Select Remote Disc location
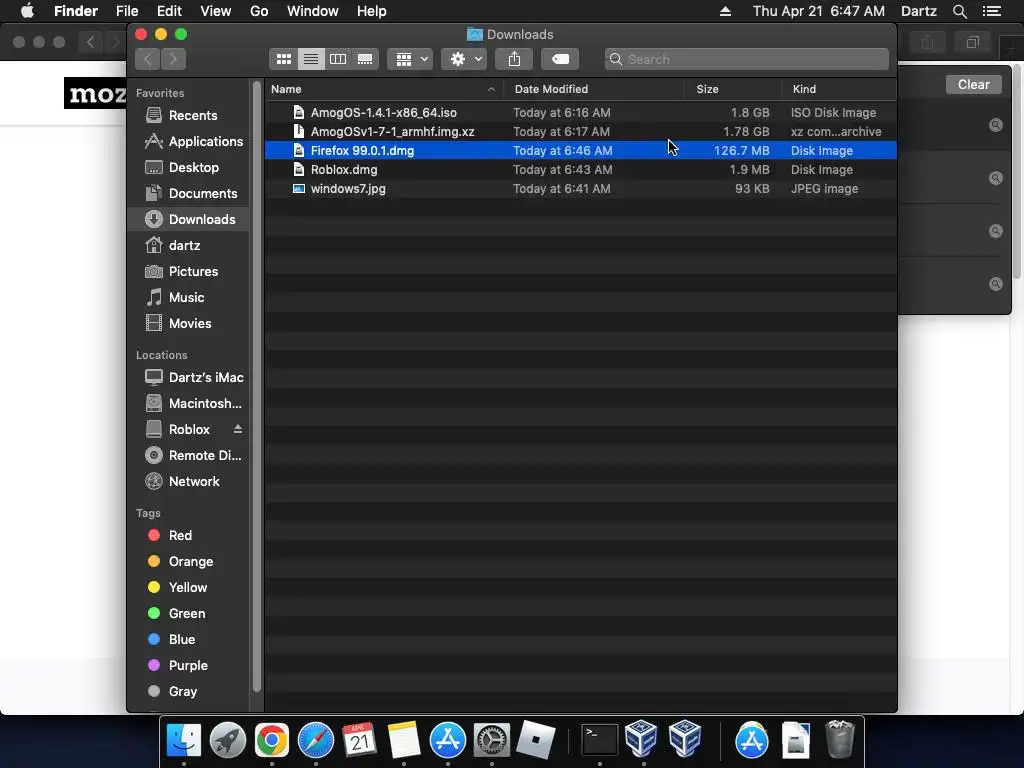Screen dimensions: 1024x768 coord(189,455)
